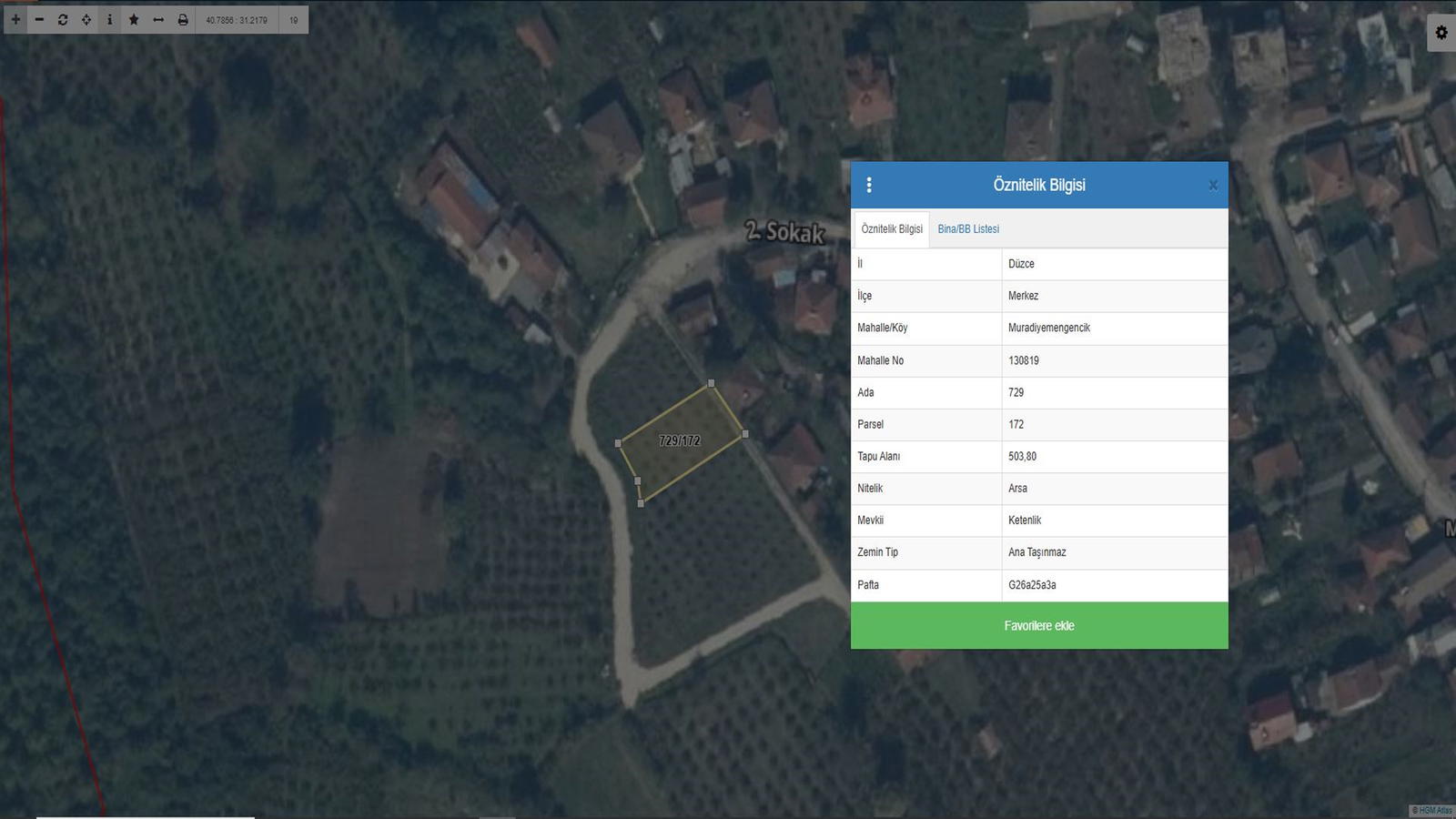Click the zoom in plus icon

[15, 19]
